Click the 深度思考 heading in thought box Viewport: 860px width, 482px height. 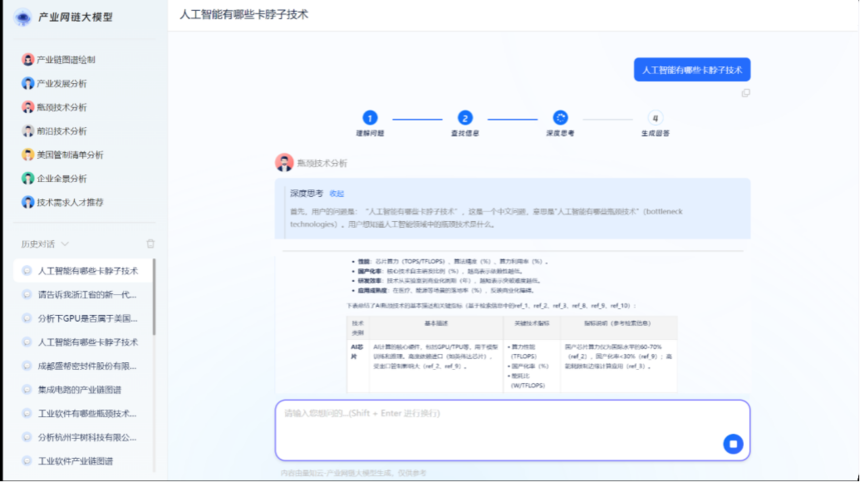click(x=307, y=193)
